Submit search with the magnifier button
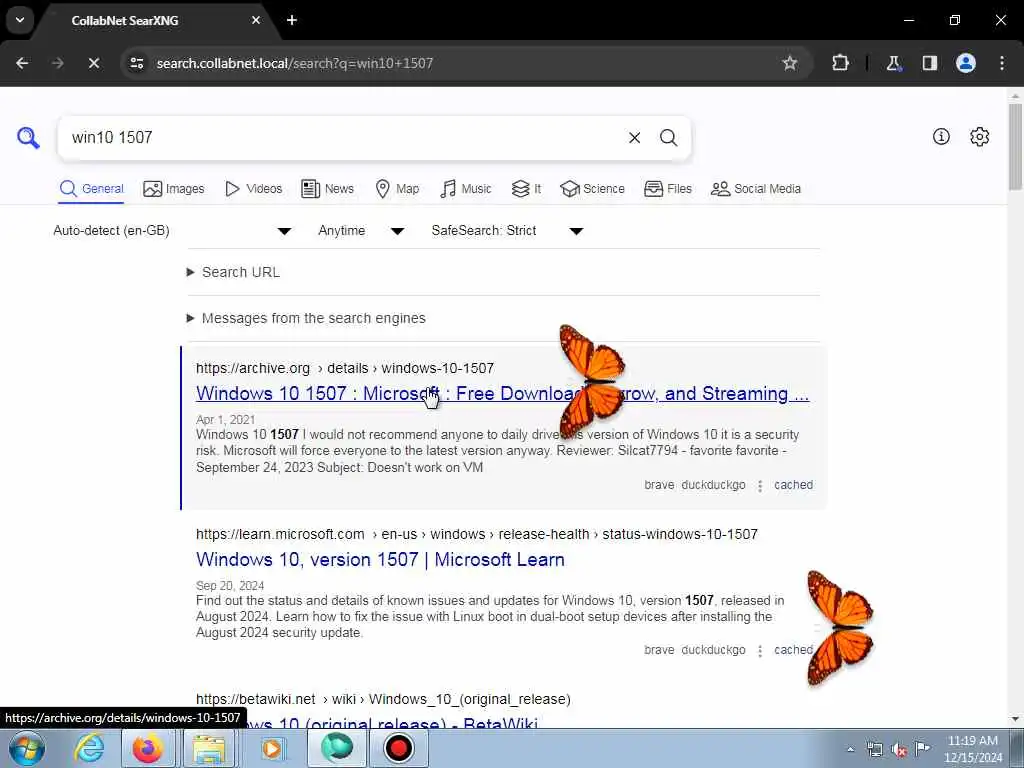The width and height of the screenshot is (1024, 768). point(668,138)
